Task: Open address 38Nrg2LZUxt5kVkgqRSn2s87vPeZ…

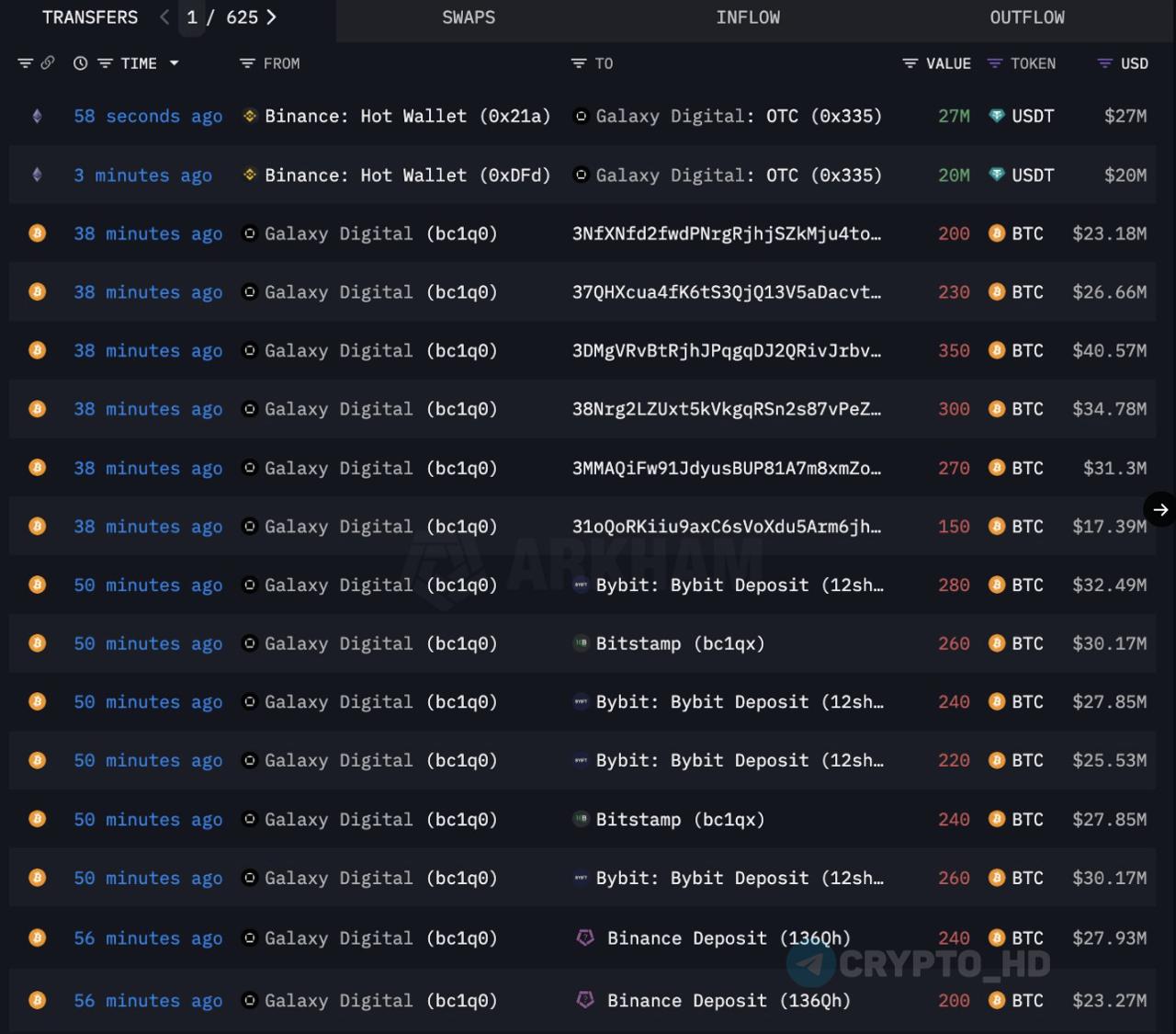Action: [727, 409]
